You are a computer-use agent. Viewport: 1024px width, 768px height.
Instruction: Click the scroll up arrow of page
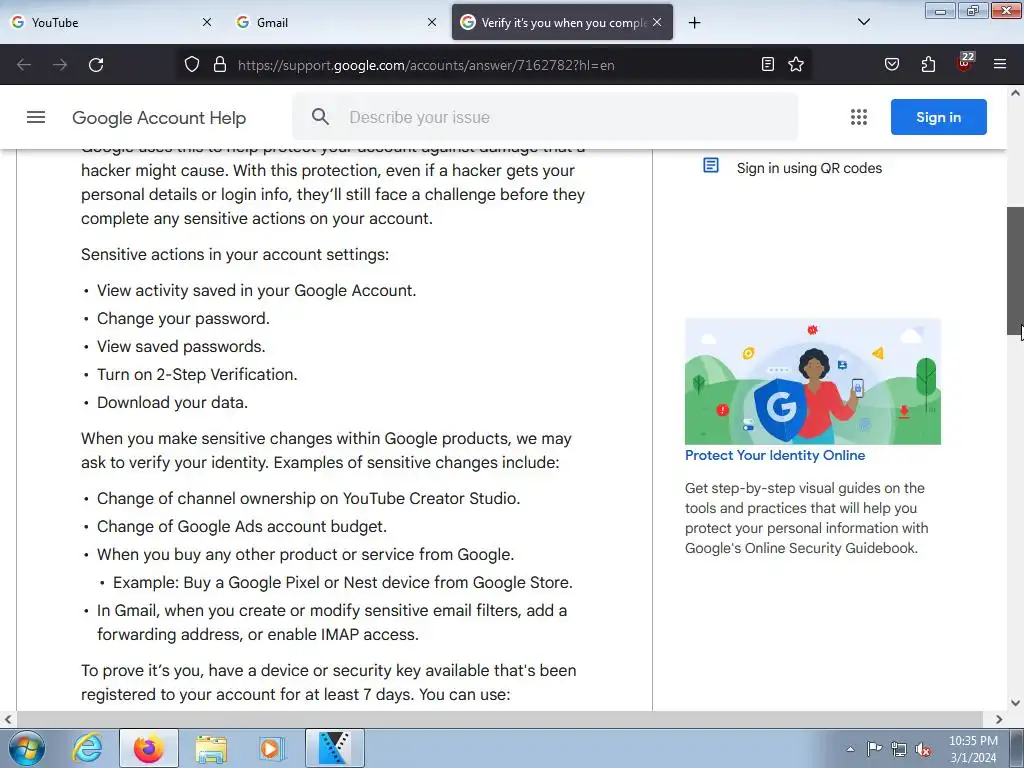1015,93
